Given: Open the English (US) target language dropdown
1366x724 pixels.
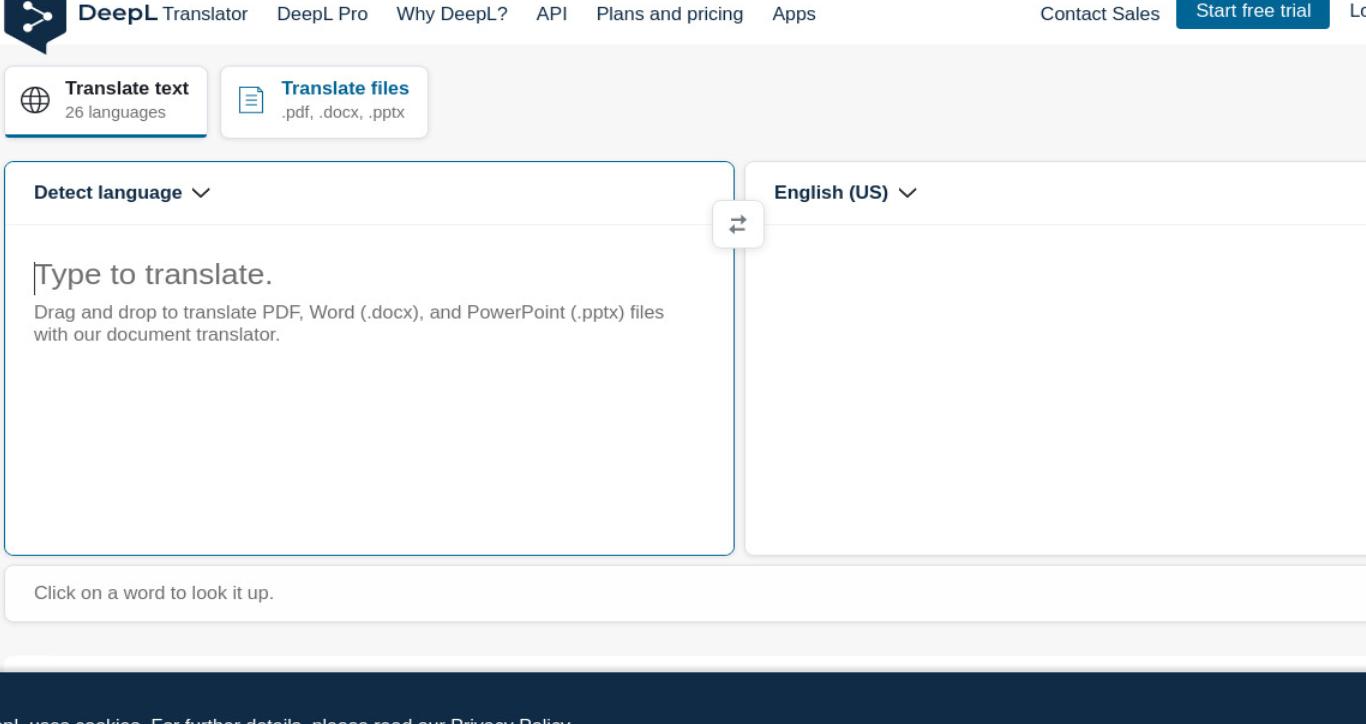Looking at the screenshot, I should [845, 193].
